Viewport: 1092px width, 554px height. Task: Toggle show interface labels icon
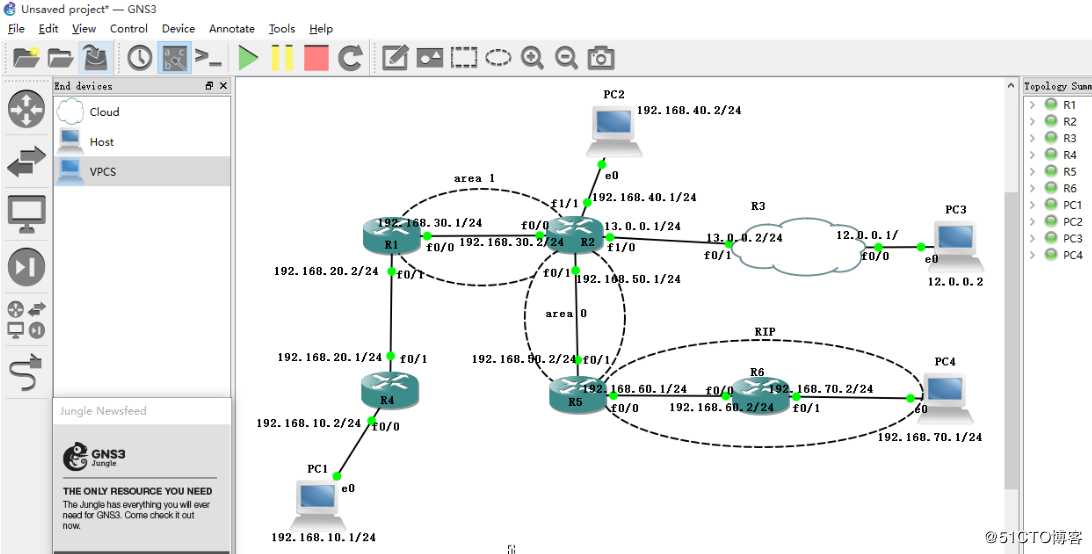173,58
